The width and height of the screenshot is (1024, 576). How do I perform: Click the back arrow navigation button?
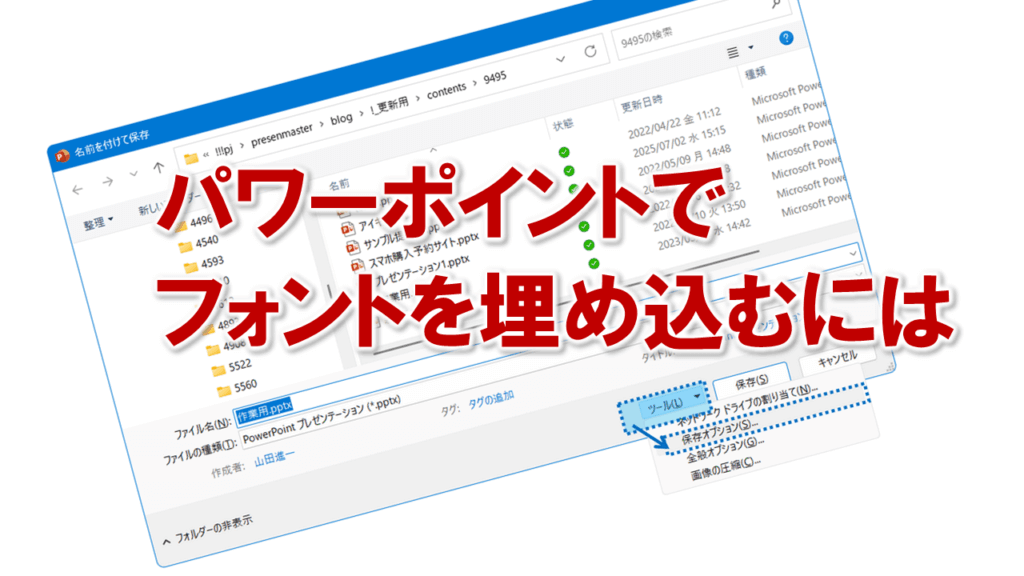point(79,187)
